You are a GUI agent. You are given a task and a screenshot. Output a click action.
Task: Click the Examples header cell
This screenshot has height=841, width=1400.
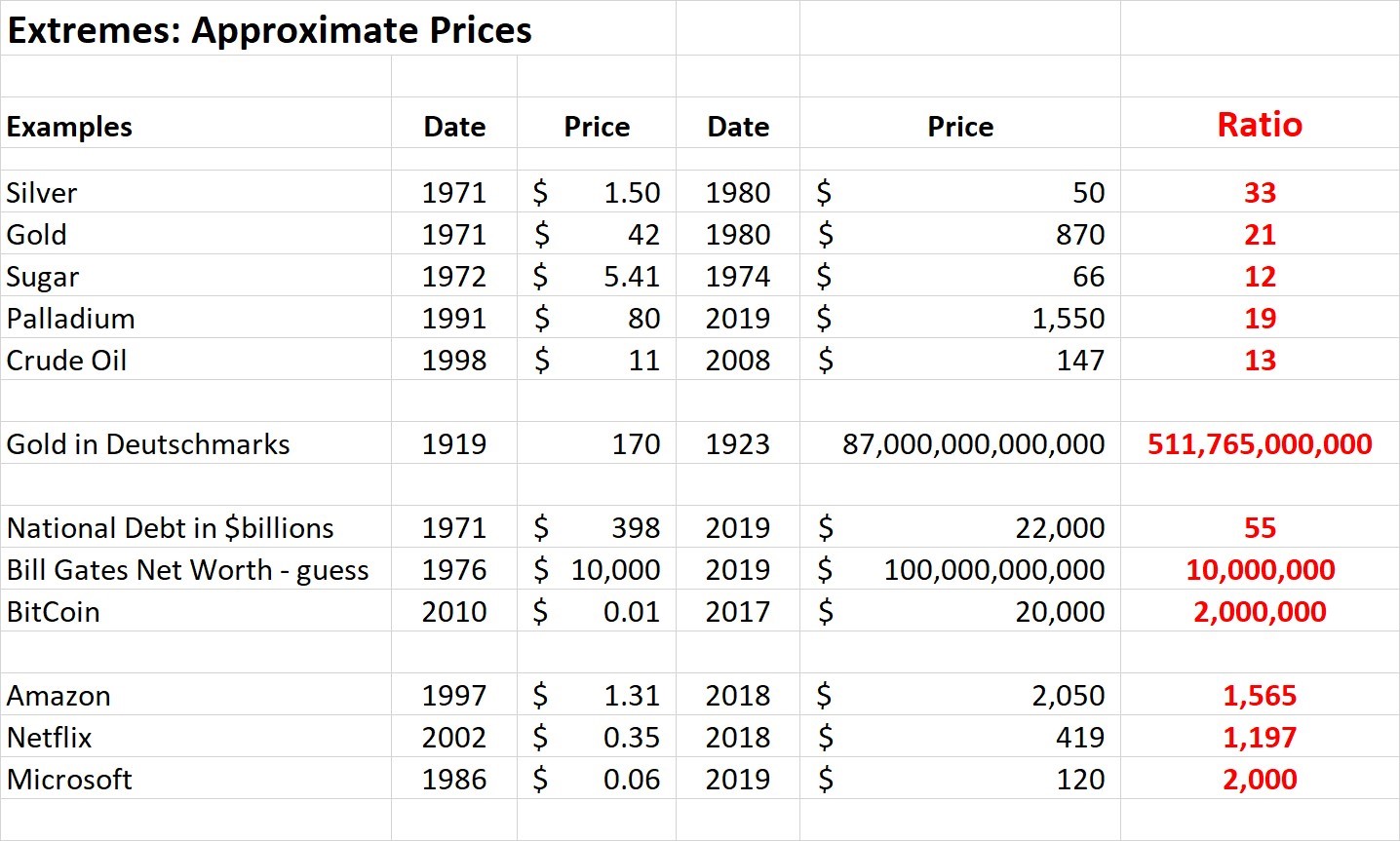tap(69, 127)
